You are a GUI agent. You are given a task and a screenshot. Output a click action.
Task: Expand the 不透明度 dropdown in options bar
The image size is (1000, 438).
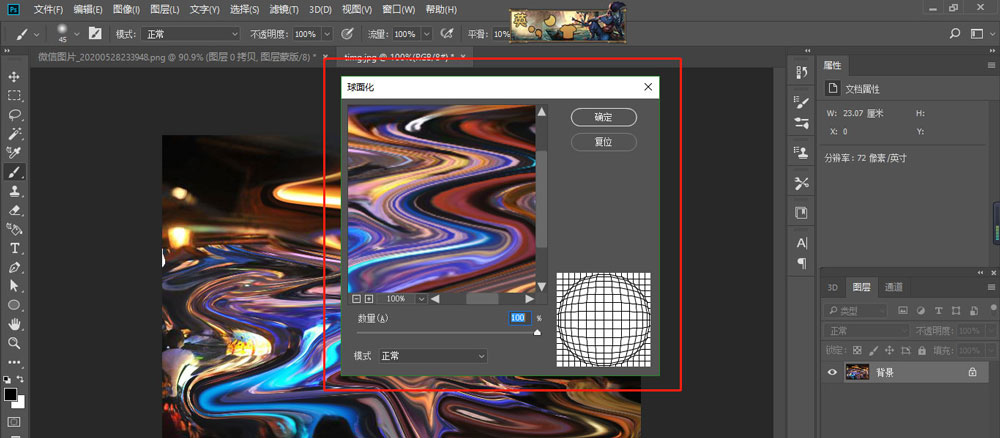(x=326, y=34)
